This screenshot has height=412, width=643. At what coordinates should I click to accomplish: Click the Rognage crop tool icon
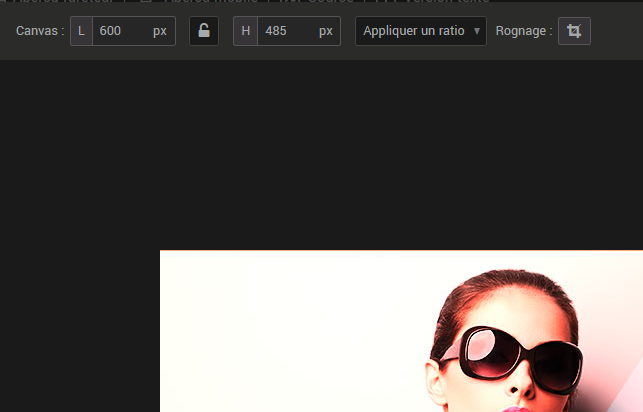pyautogui.click(x=574, y=31)
